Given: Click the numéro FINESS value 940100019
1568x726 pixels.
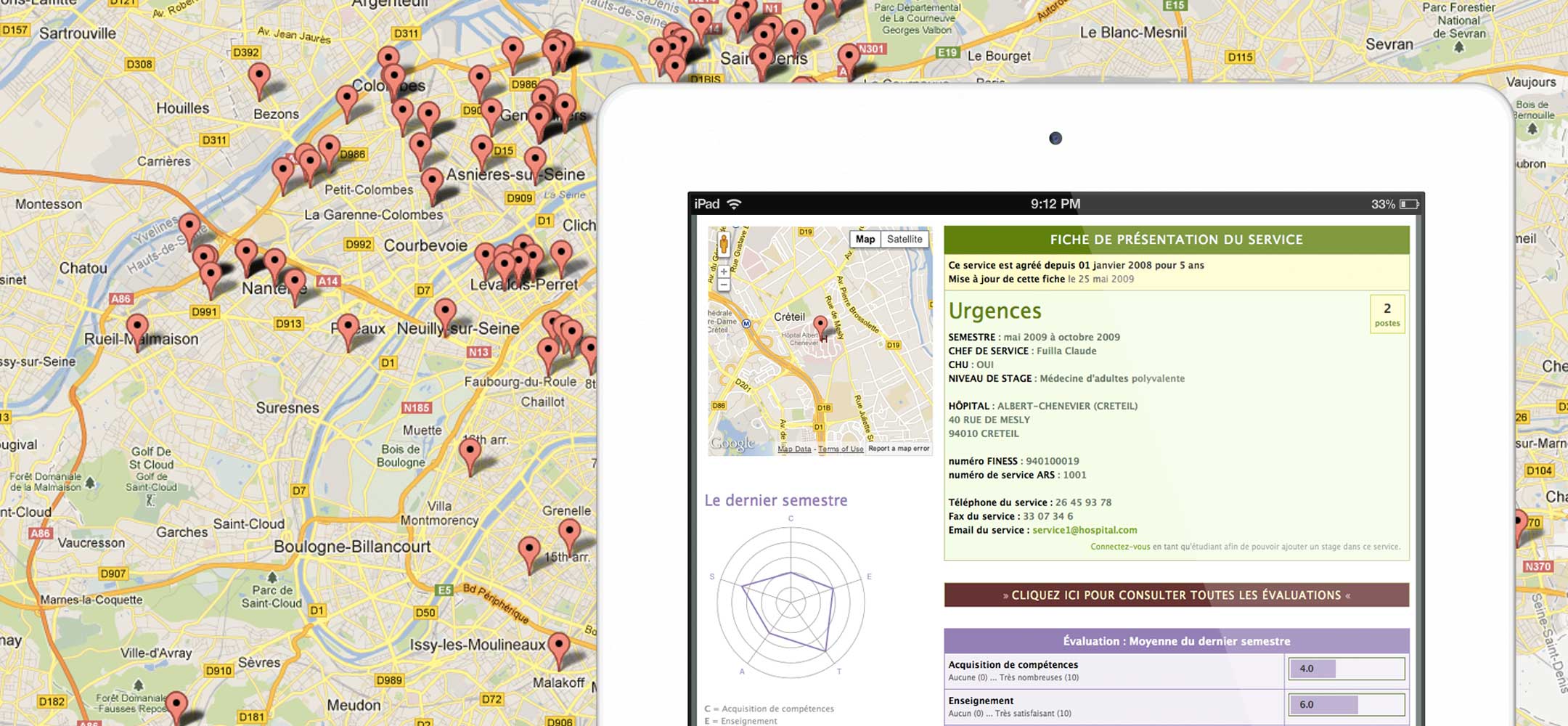Looking at the screenshot, I should (x=1052, y=461).
